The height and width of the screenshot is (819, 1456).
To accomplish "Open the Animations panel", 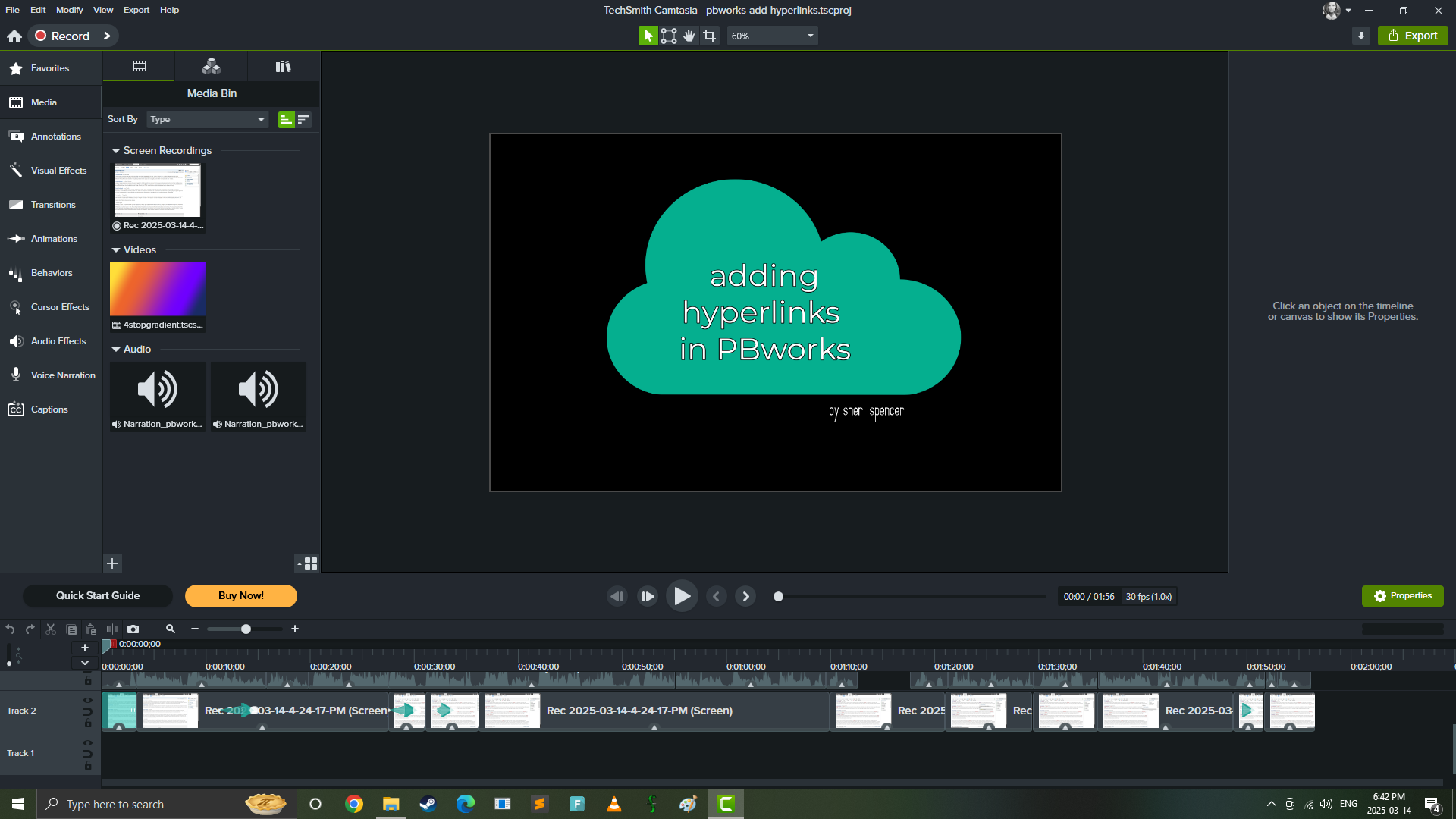I will [x=51, y=239].
